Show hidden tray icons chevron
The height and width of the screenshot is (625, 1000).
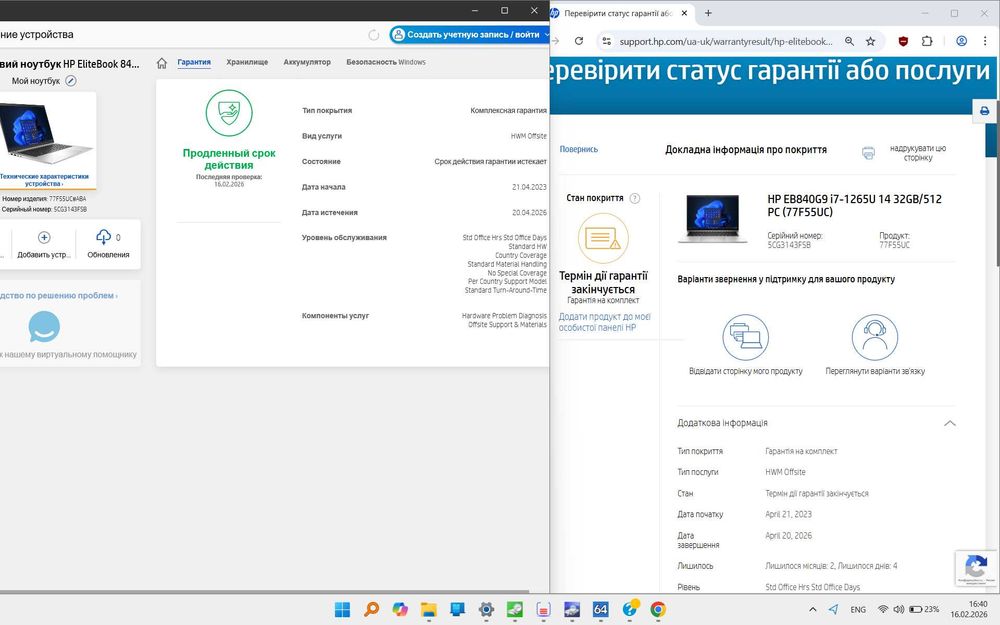(812, 609)
